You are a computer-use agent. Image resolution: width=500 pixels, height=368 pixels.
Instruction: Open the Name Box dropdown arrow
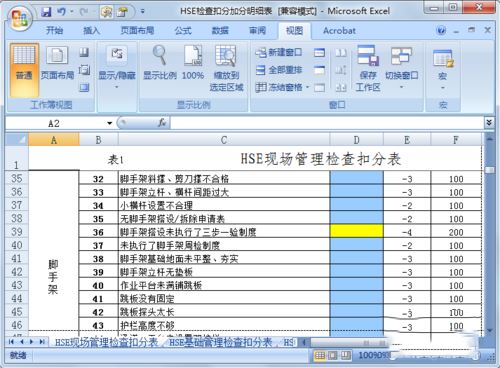click(110, 123)
